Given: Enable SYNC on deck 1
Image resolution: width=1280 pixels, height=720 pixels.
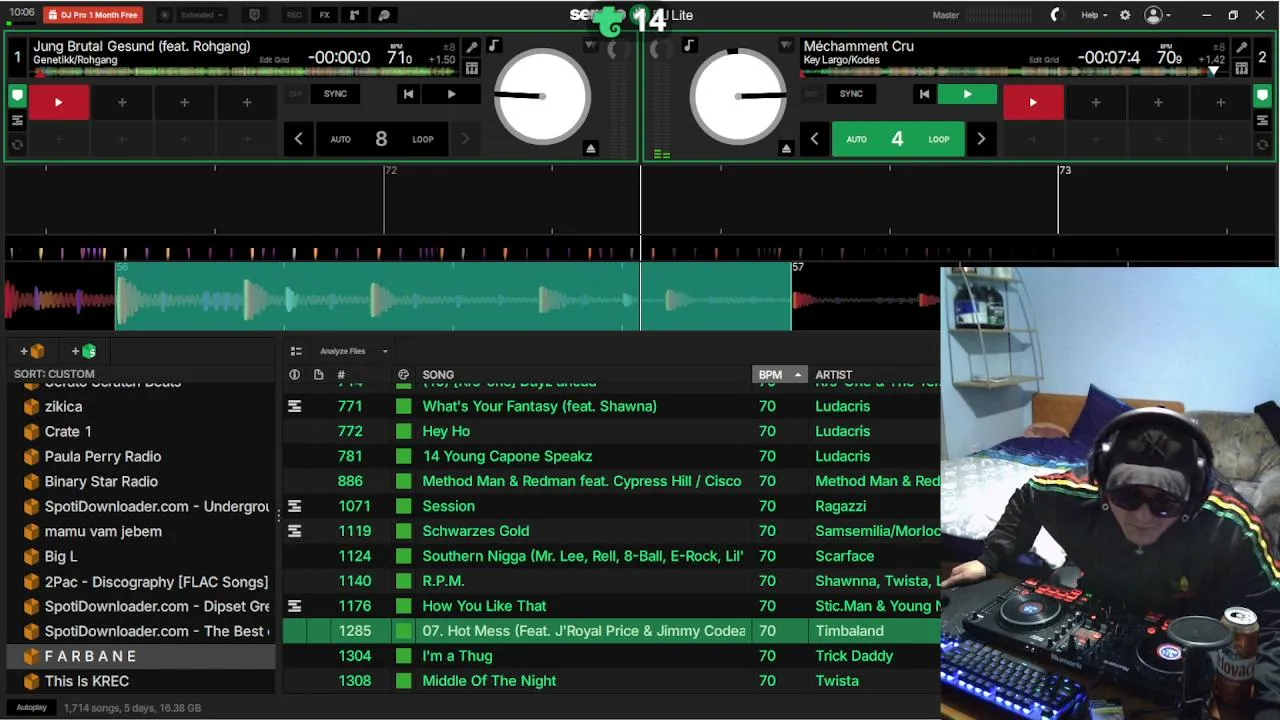Looking at the screenshot, I should pyautogui.click(x=335, y=94).
